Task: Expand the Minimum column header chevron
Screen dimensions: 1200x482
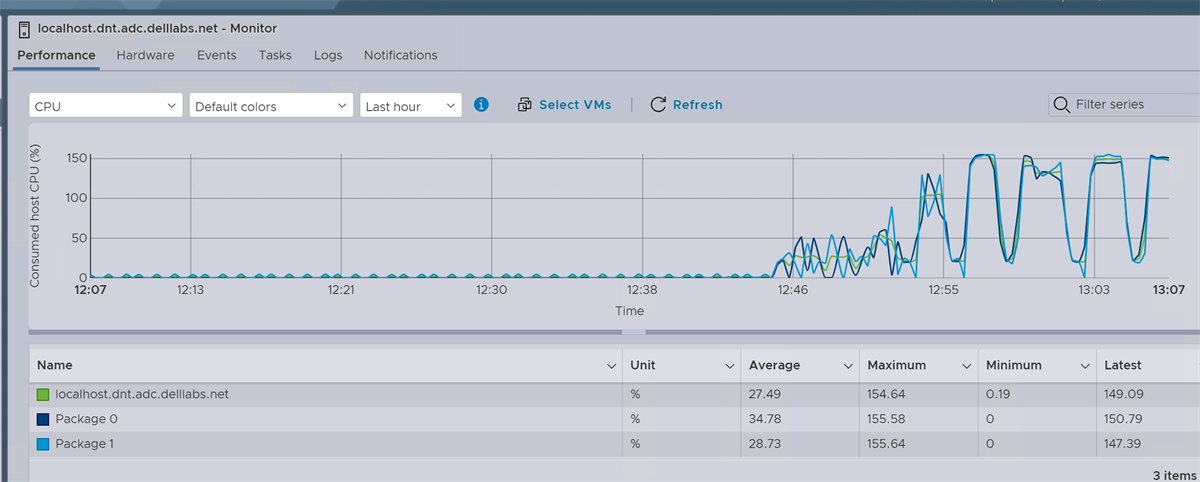Action: [1084, 366]
